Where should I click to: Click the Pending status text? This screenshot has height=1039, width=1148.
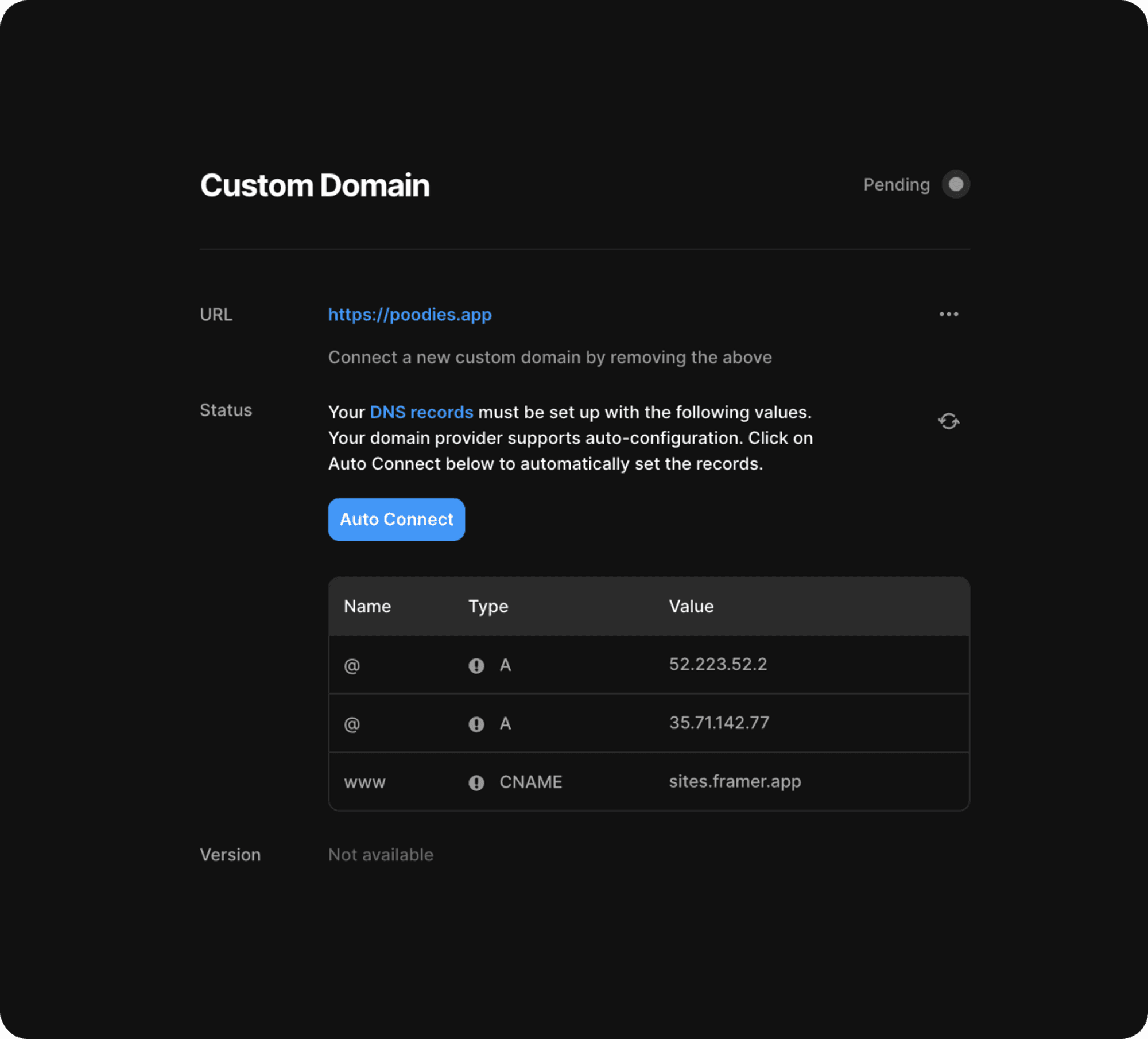tap(896, 185)
